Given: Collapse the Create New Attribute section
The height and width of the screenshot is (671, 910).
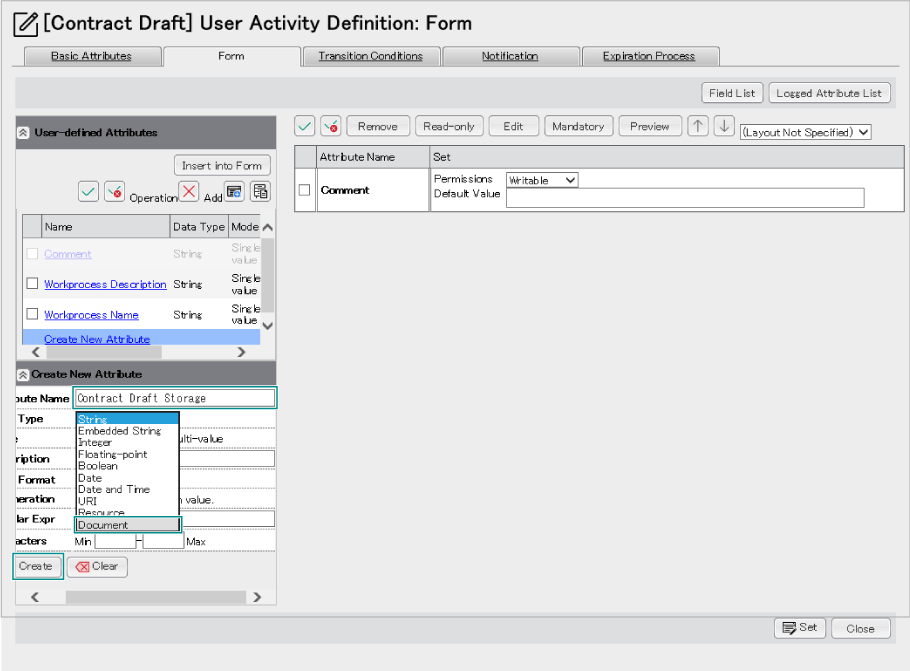Looking at the screenshot, I should [23, 375].
